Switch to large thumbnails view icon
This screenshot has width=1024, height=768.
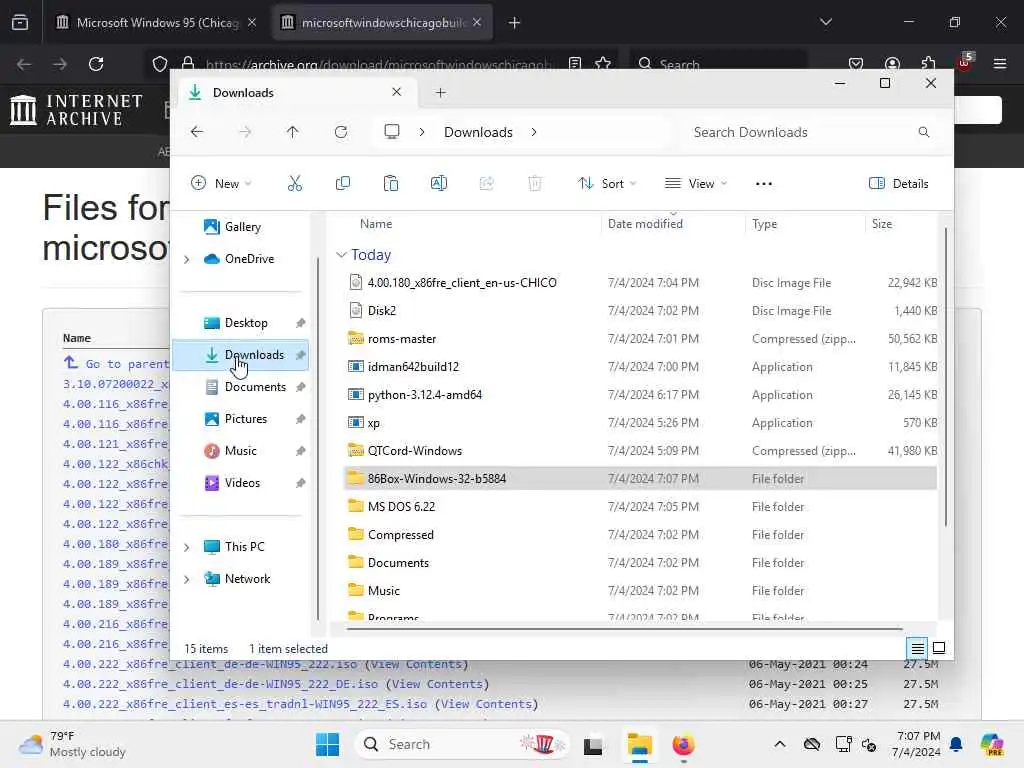(x=939, y=648)
